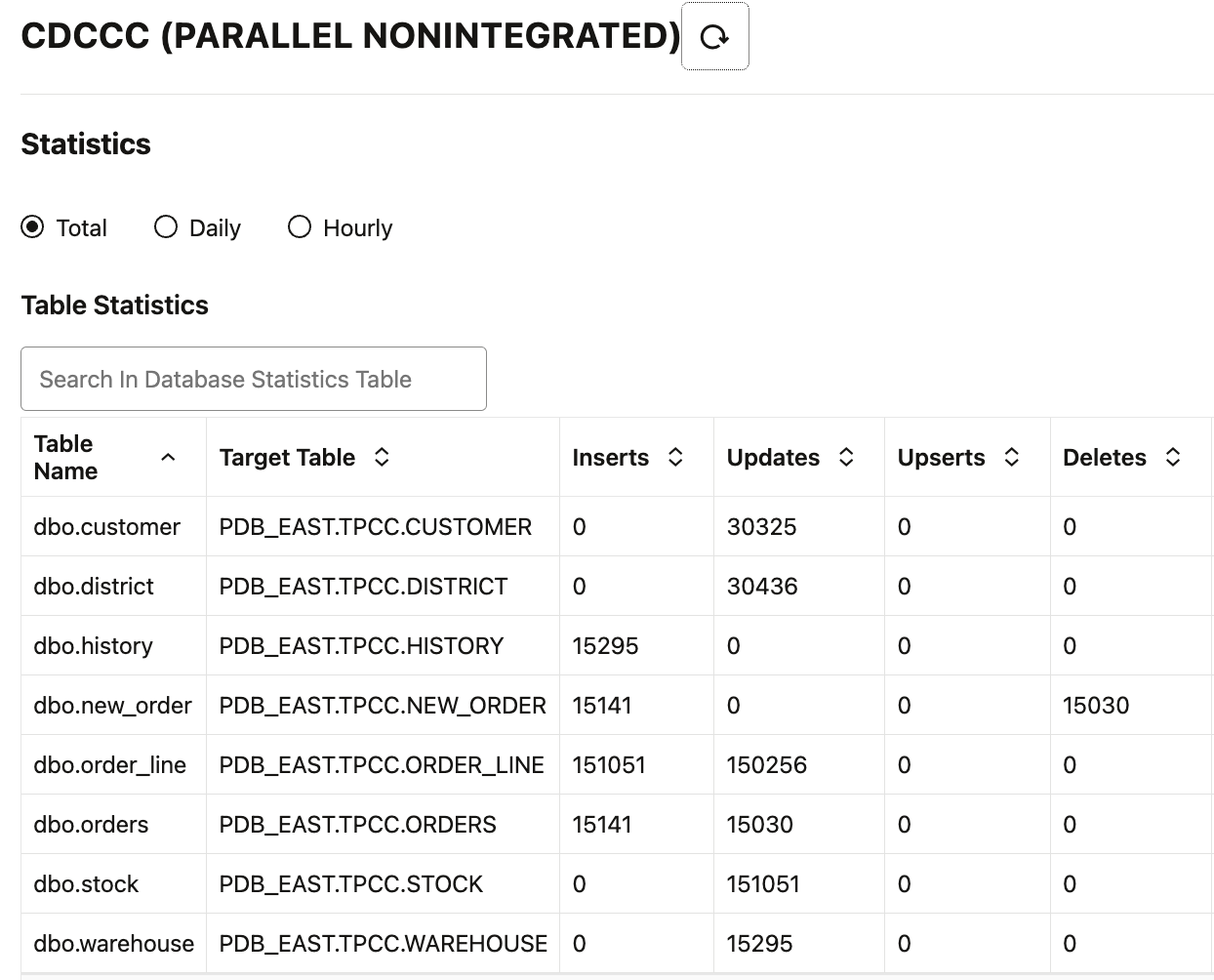The width and height of the screenshot is (1214, 980).
Task: Click the refresh statistics icon
Action: [x=715, y=36]
